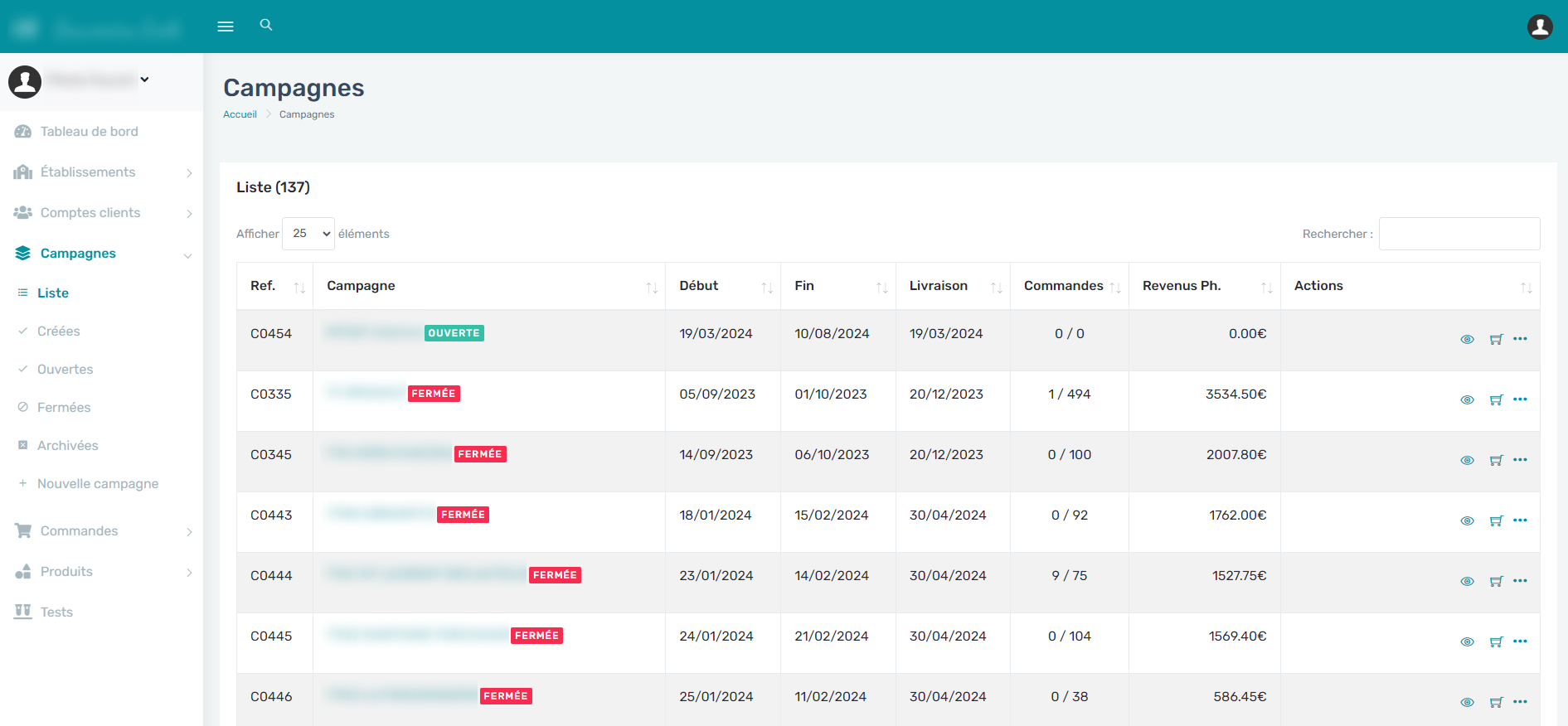The width and height of the screenshot is (1568, 726).
Task: Select Ouvertes in the Campagnes submenu
Action: 65,370
